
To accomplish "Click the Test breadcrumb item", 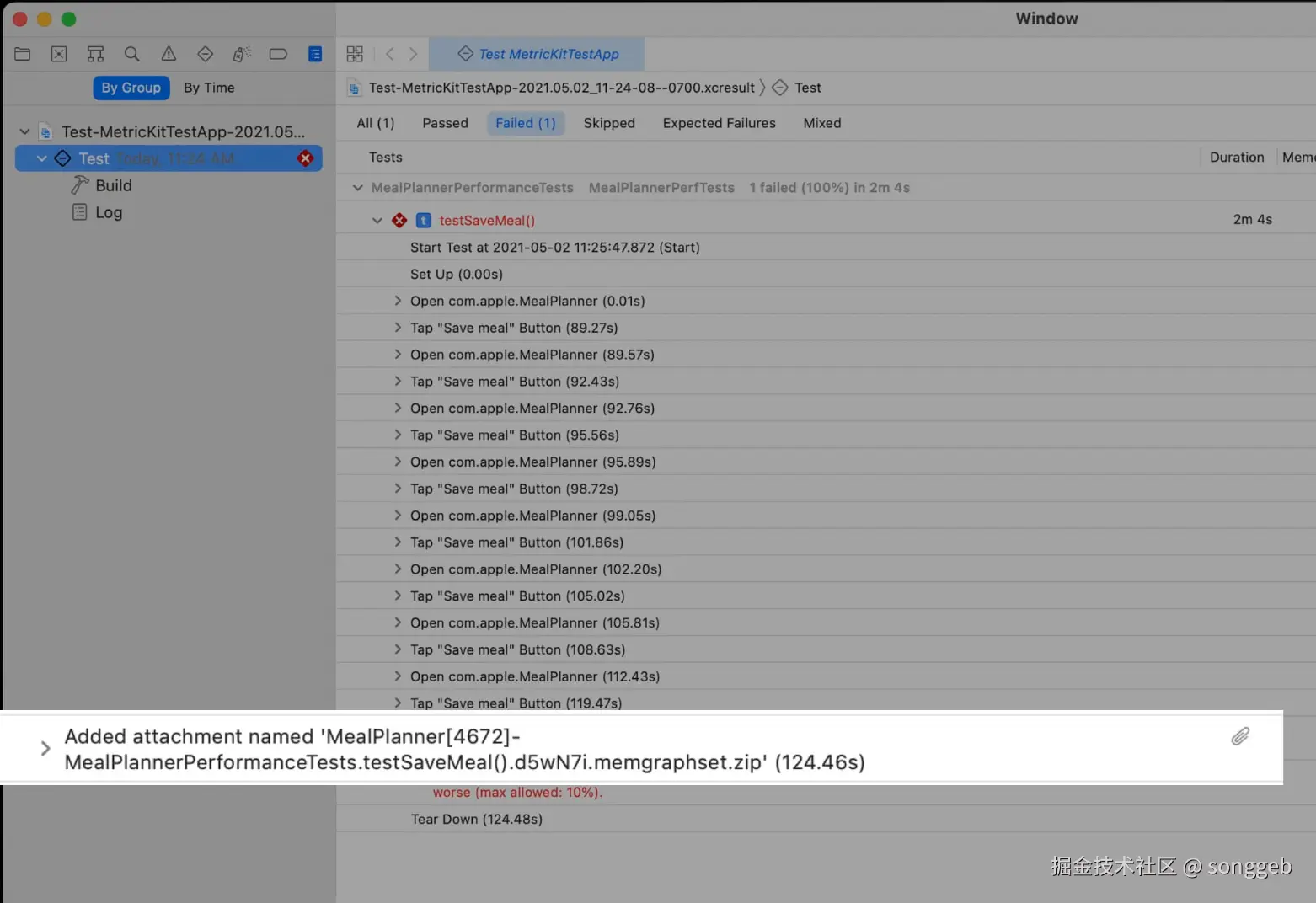I will click(808, 88).
